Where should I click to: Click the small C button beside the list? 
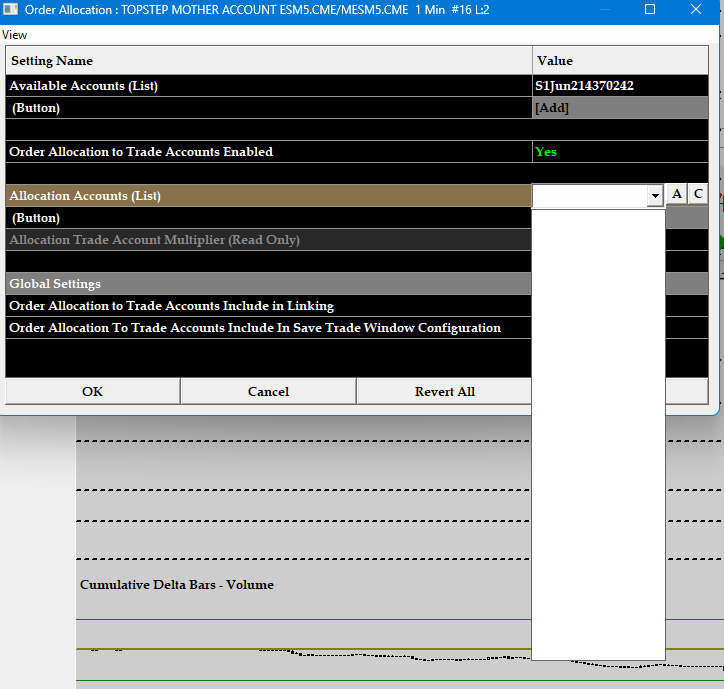click(x=698, y=195)
